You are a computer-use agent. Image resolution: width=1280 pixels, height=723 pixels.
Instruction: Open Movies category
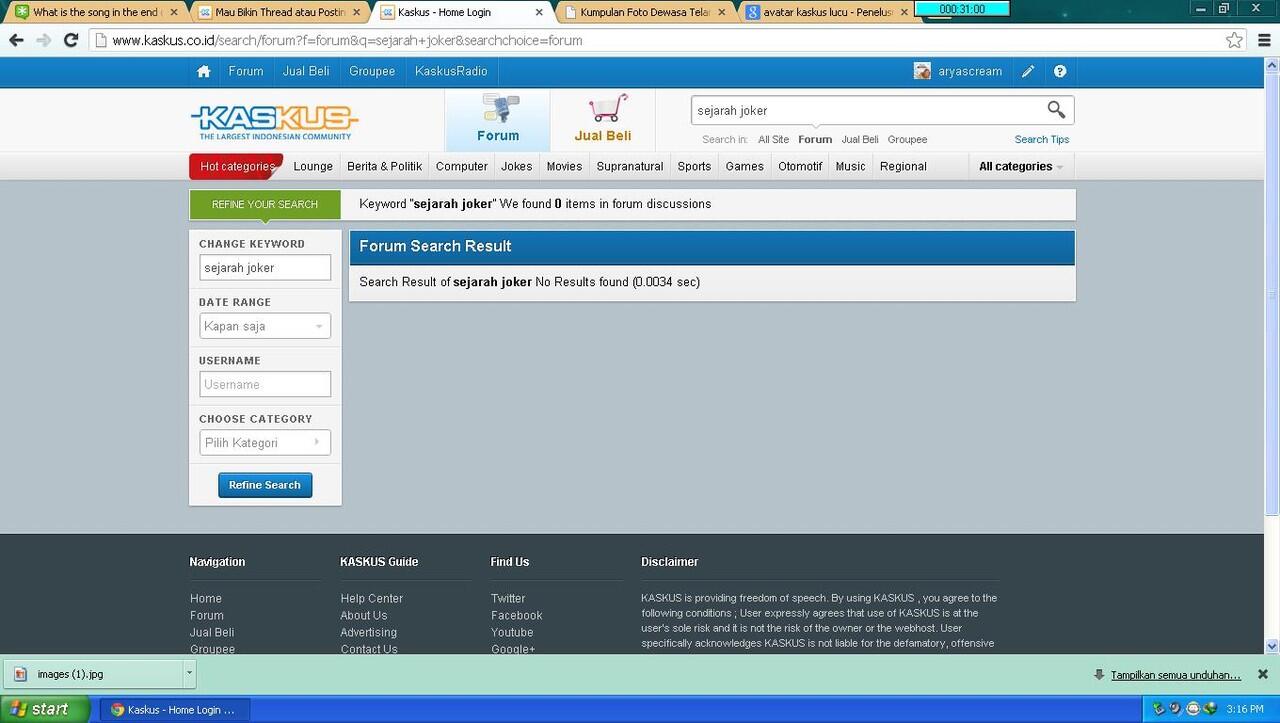pos(564,167)
